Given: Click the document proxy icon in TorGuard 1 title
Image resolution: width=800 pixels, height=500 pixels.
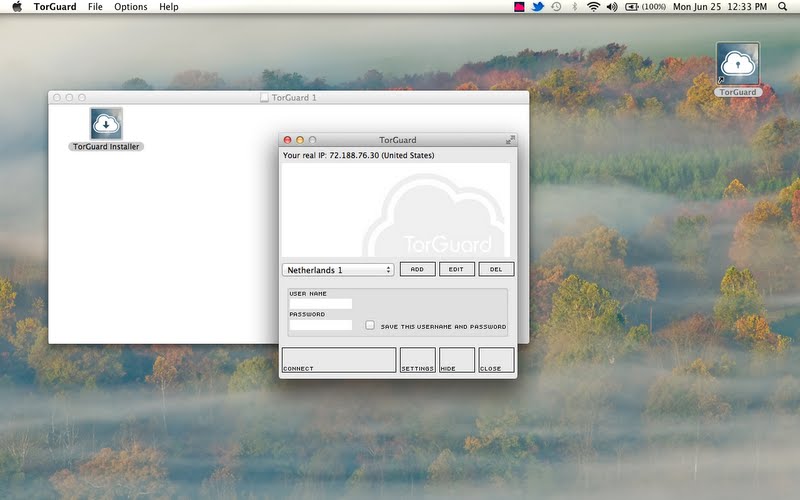Looking at the screenshot, I should [x=264, y=97].
